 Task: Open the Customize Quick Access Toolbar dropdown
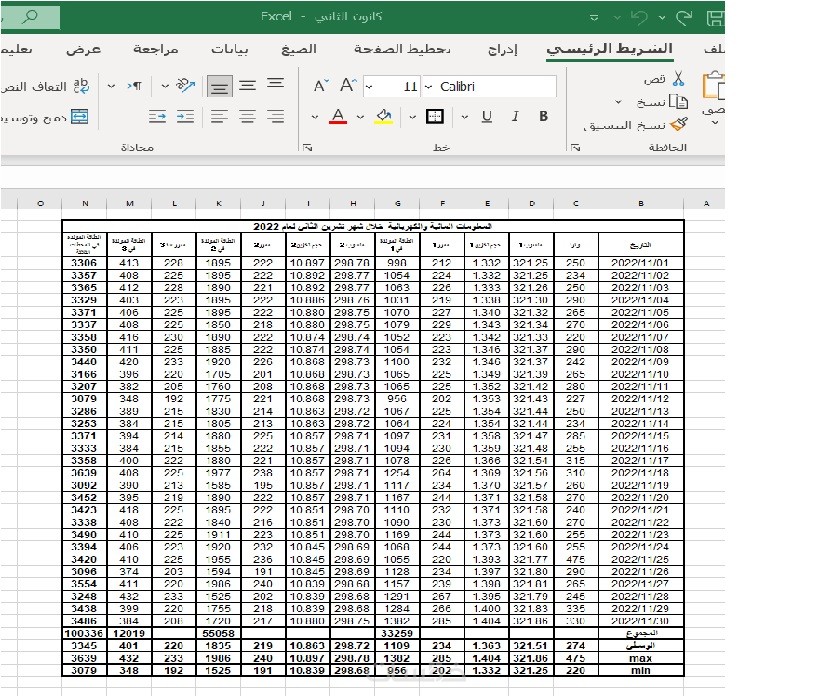pos(594,18)
